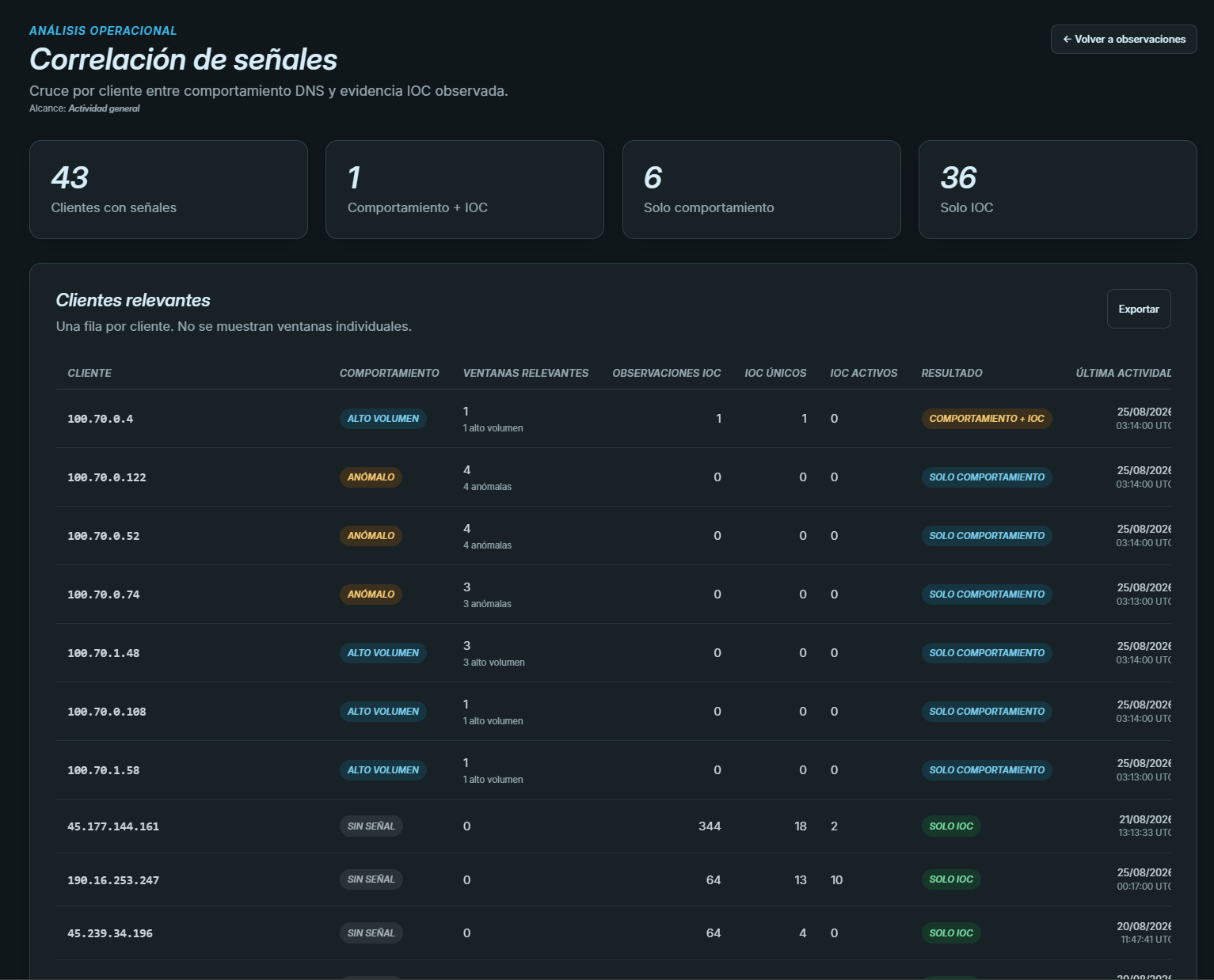Click '4 anómalas' text for 100.70.0.122
The width and height of the screenshot is (1214, 980).
[x=487, y=487]
